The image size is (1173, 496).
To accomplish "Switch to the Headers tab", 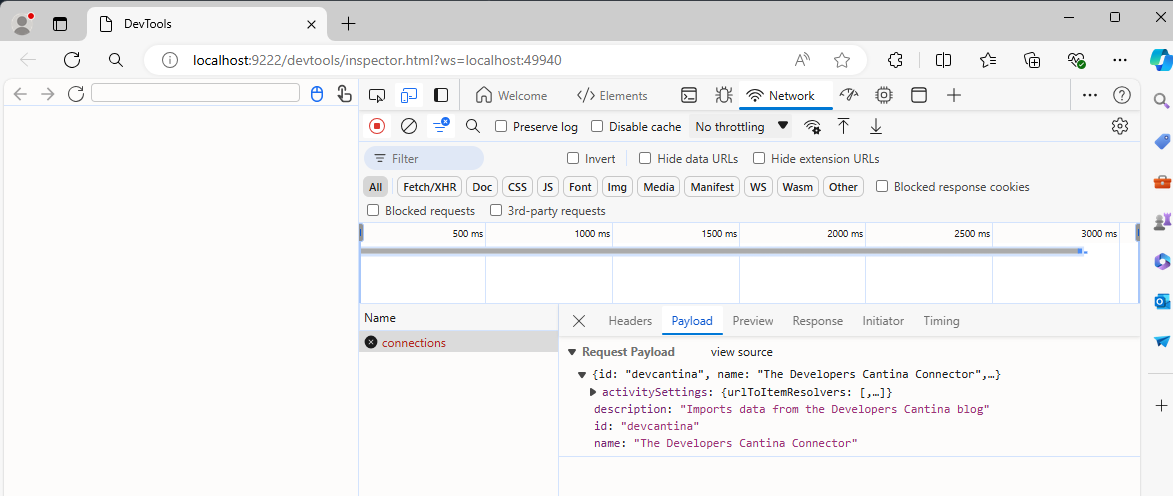I will 630,321.
